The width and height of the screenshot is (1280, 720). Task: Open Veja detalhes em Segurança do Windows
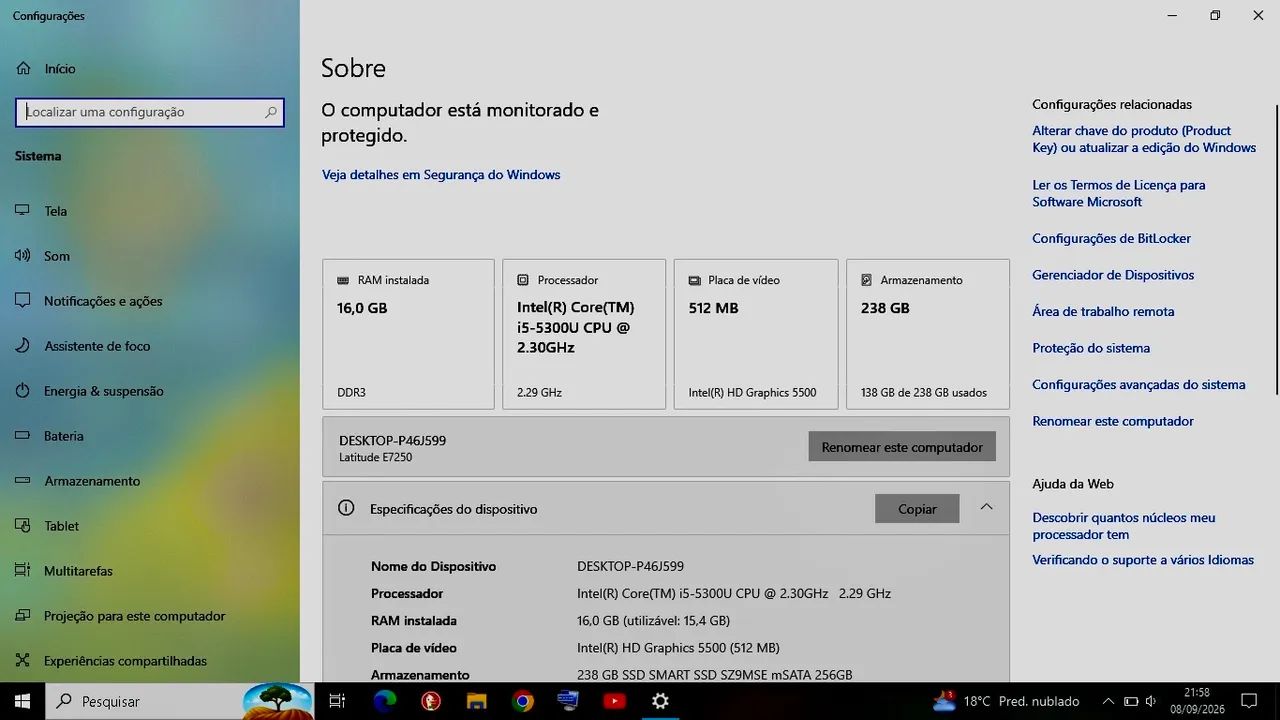(441, 174)
